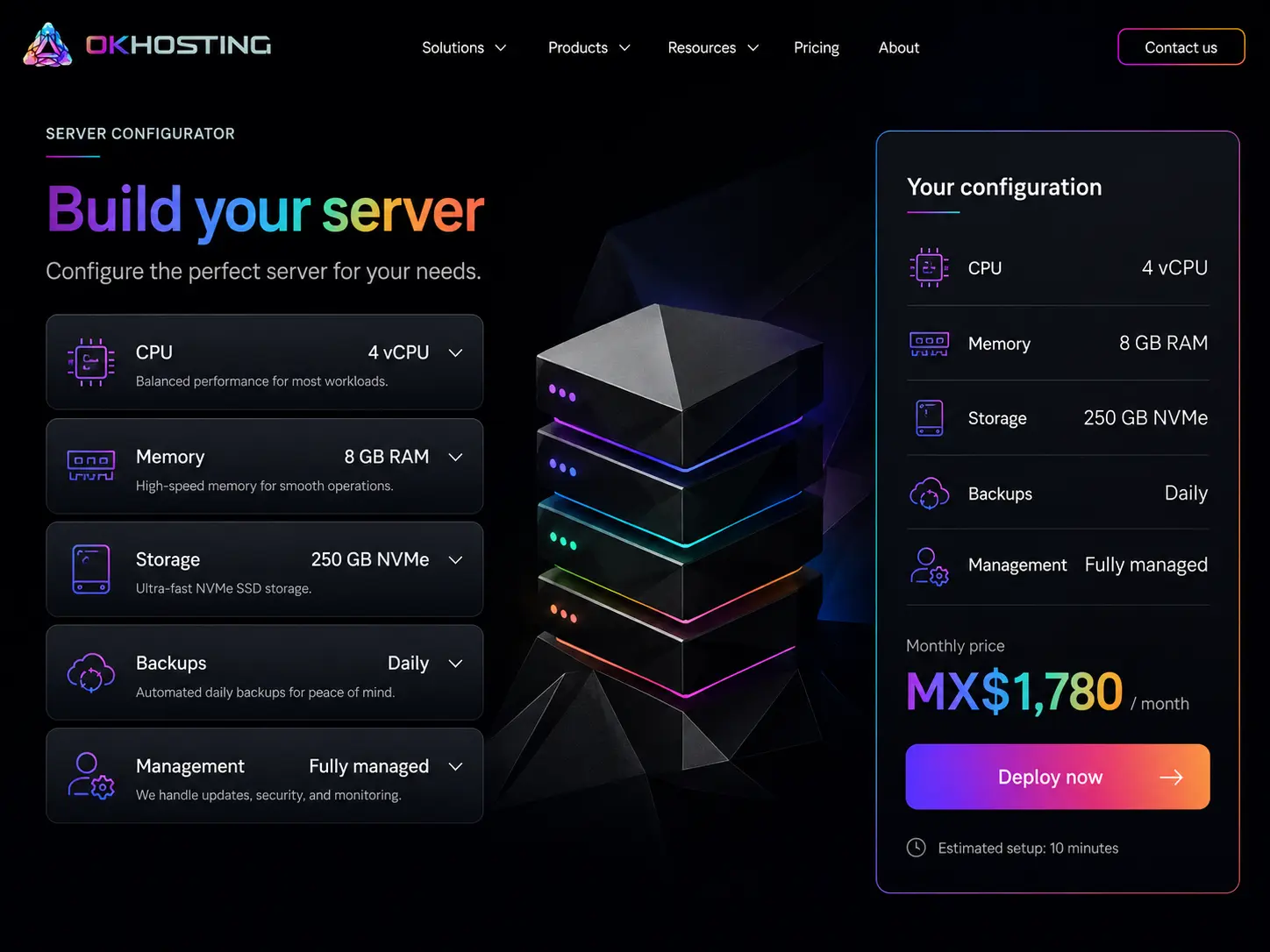The image size is (1270, 952).
Task: Click the "250 GB NVMe" value in configuration summary
Action: (1145, 418)
